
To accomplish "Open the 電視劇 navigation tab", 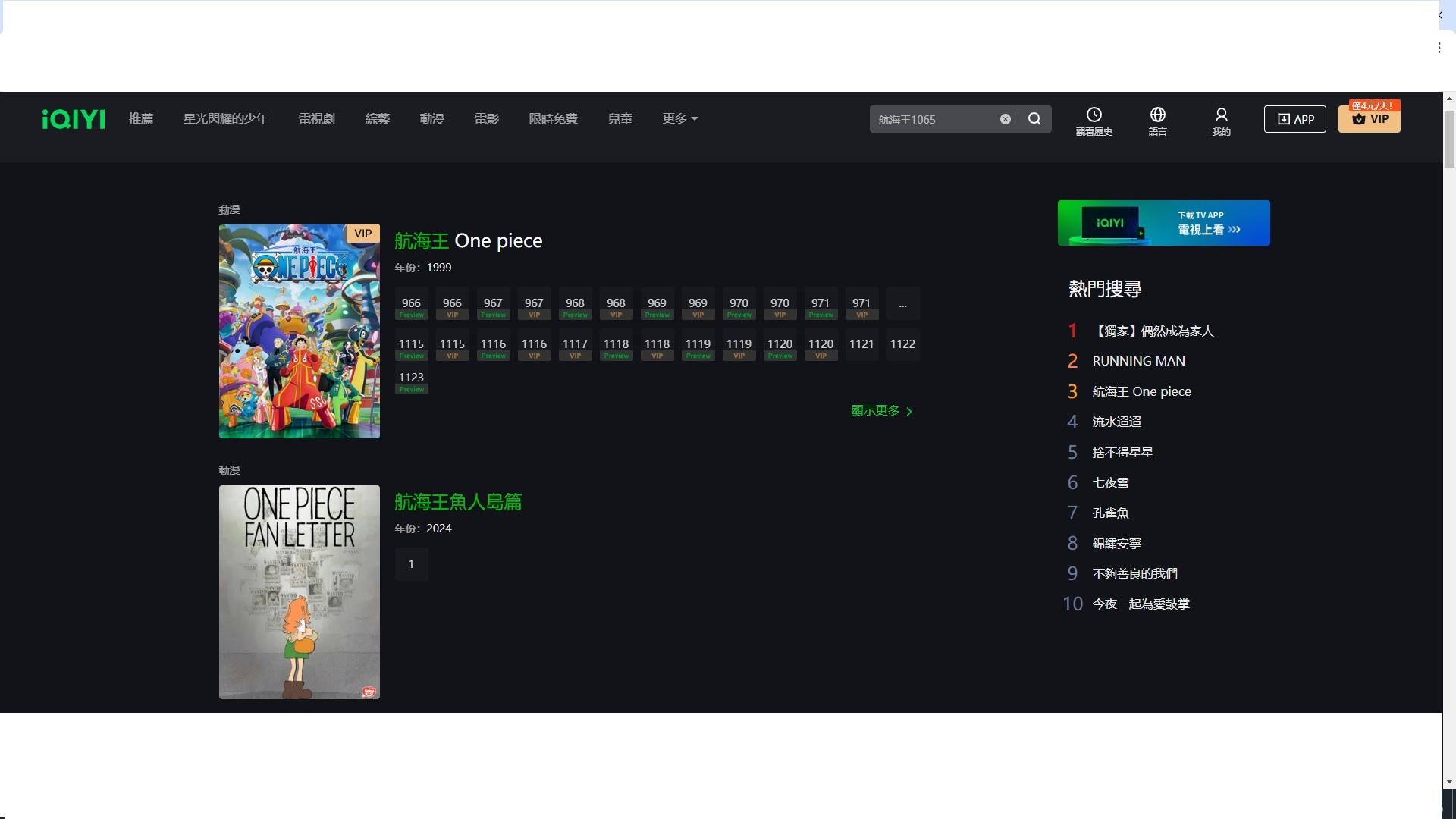I will click(316, 119).
